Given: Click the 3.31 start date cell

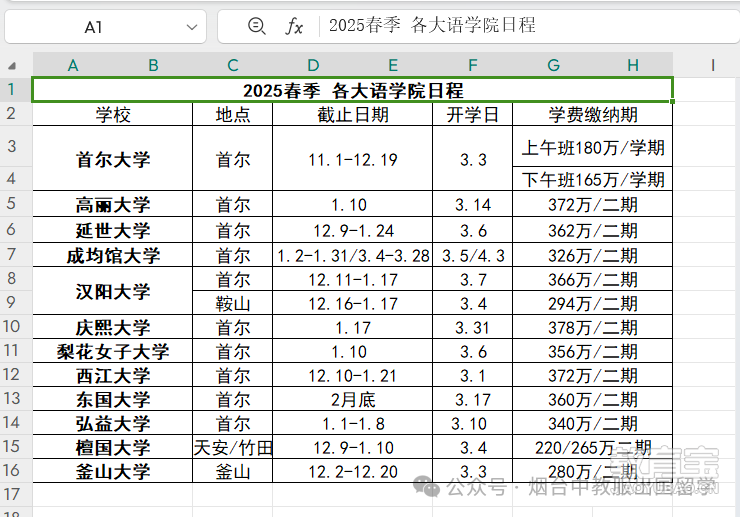Looking at the screenshot, I should click(472, 327).
